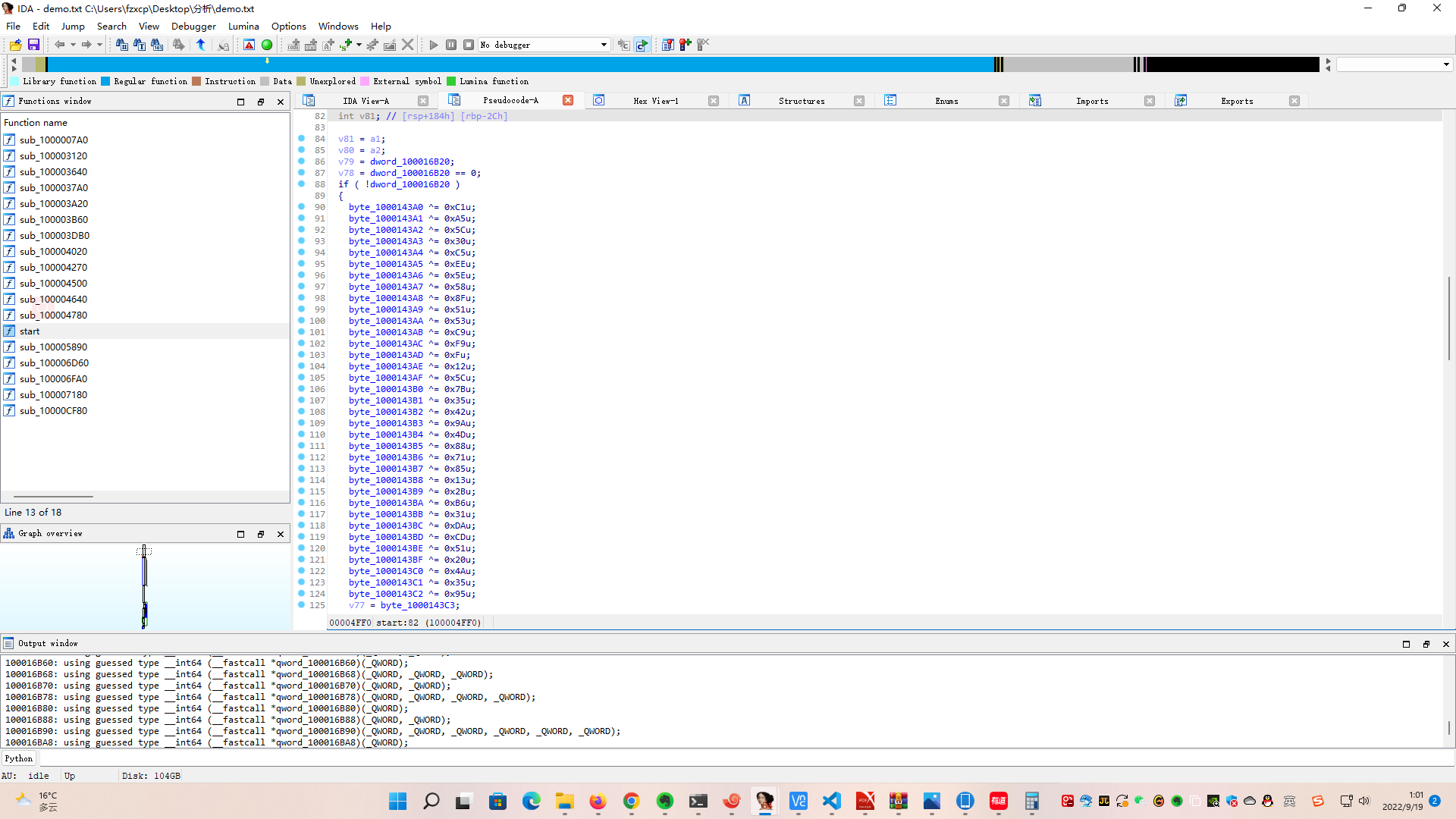Toggle breakpoint dot at line 90
The width and height of the screenshot is (1456, 819).
(x=302, y=207)
